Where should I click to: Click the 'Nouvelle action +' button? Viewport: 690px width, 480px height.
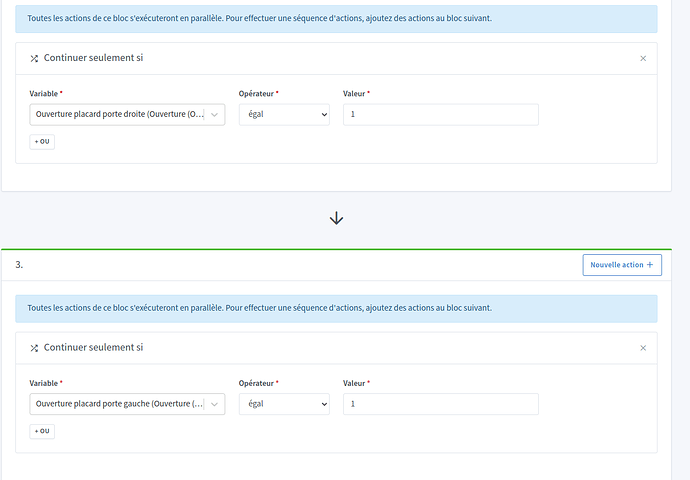[x=621, y=265]
